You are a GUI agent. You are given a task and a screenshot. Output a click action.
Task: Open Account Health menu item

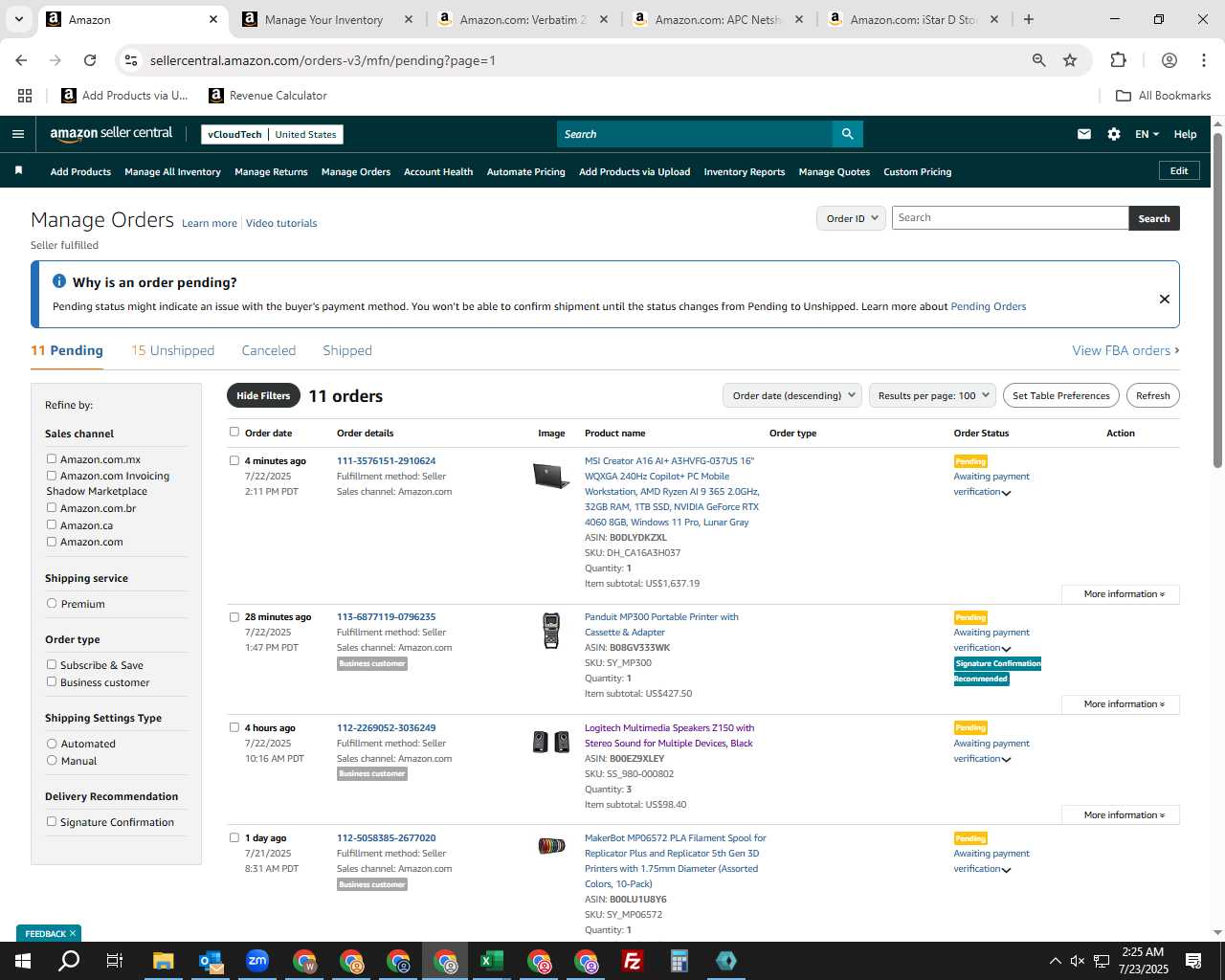[x=438, y=172]
